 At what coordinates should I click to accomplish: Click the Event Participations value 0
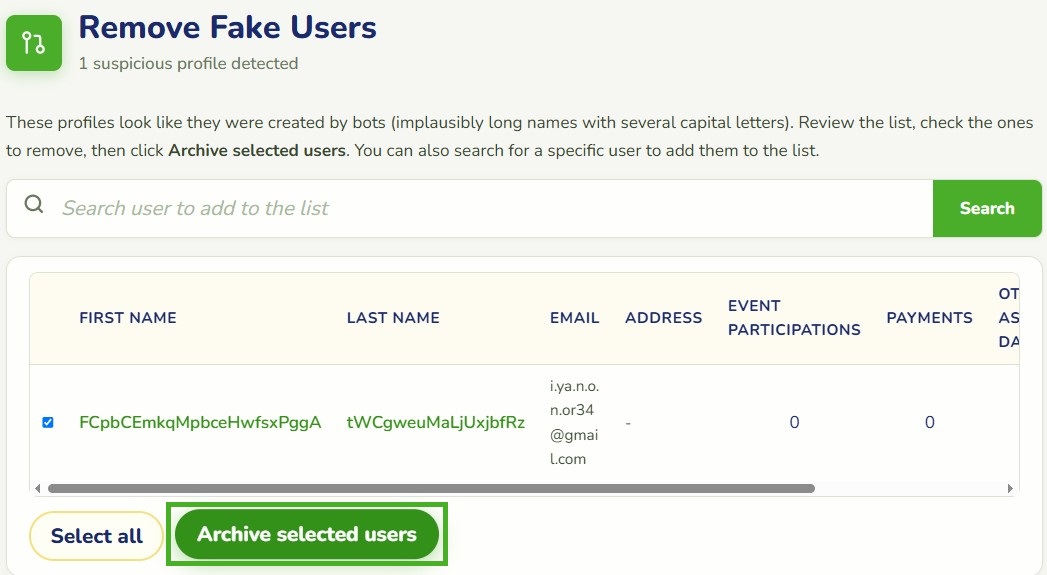click(x=794, y=422)
